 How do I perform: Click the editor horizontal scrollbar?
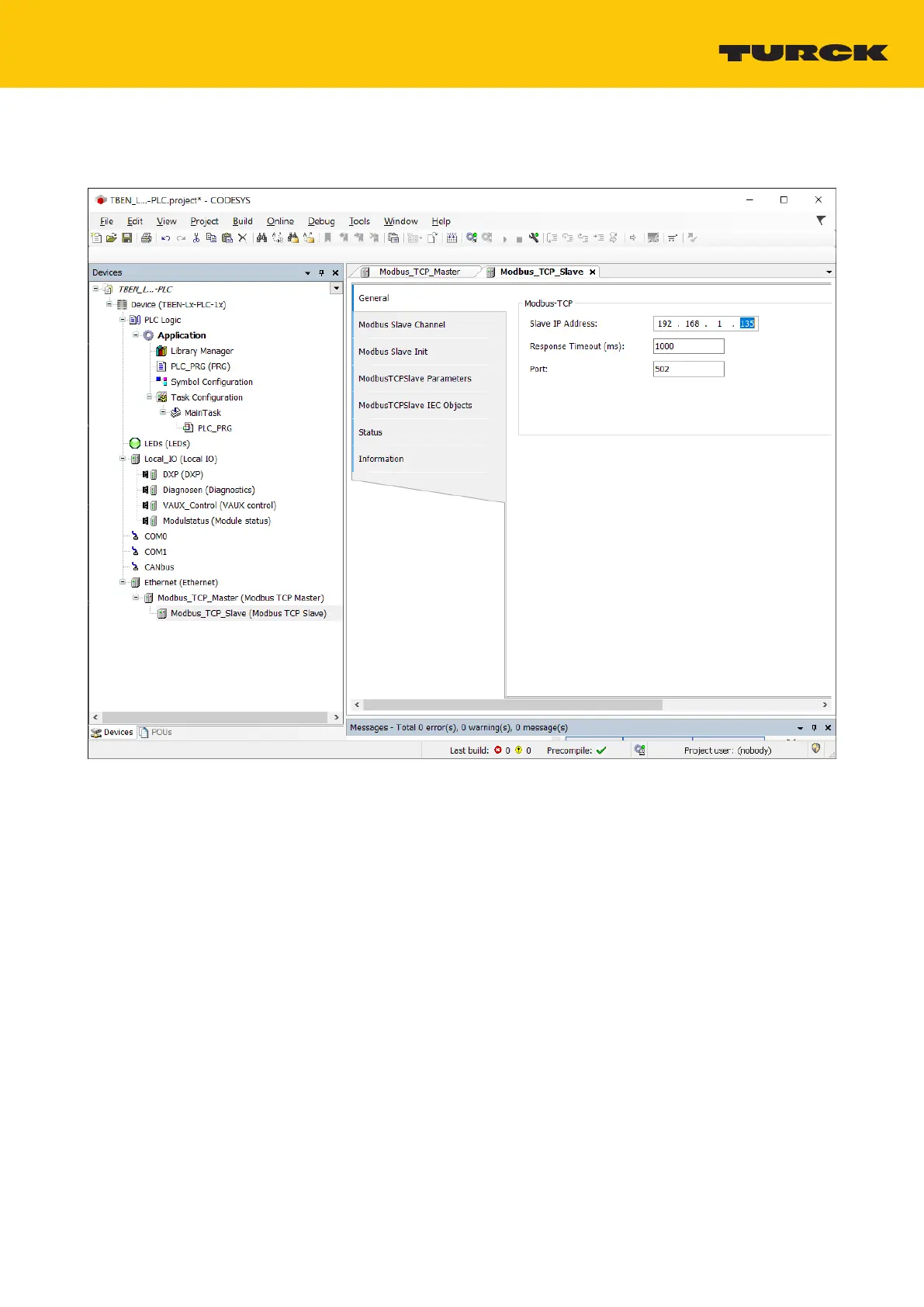pos(513,705)
